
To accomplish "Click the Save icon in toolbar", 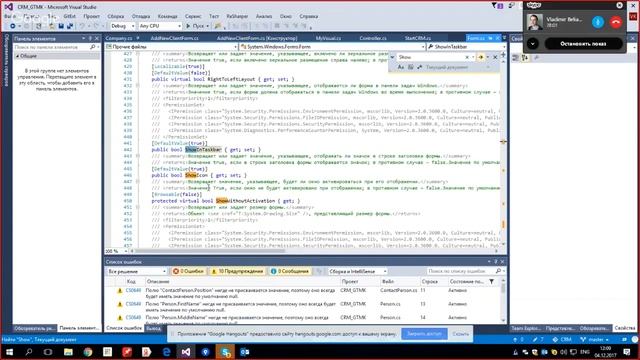I will pos(61,26).
